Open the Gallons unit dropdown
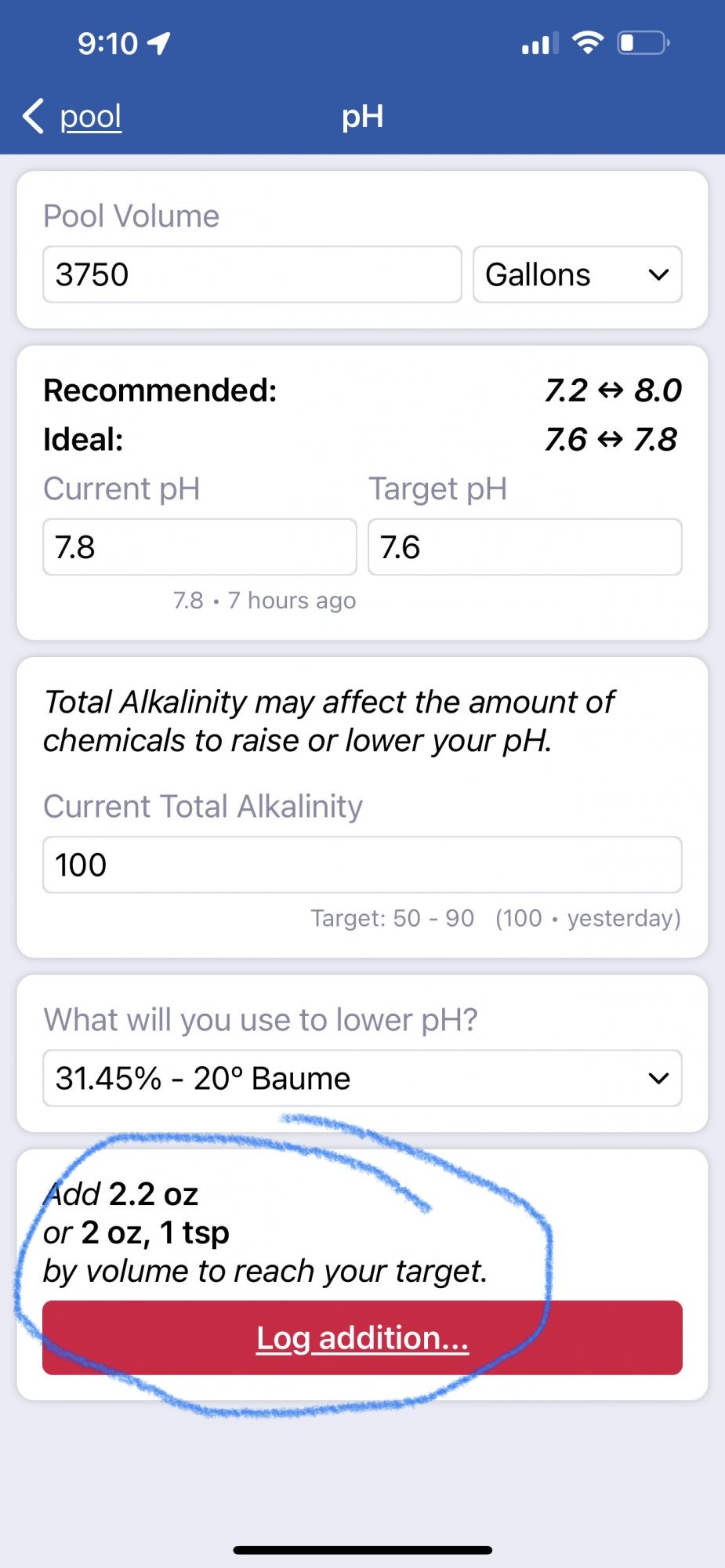Image resolution: width=725 pixels, height=1568 pixels. pos(578,274)
